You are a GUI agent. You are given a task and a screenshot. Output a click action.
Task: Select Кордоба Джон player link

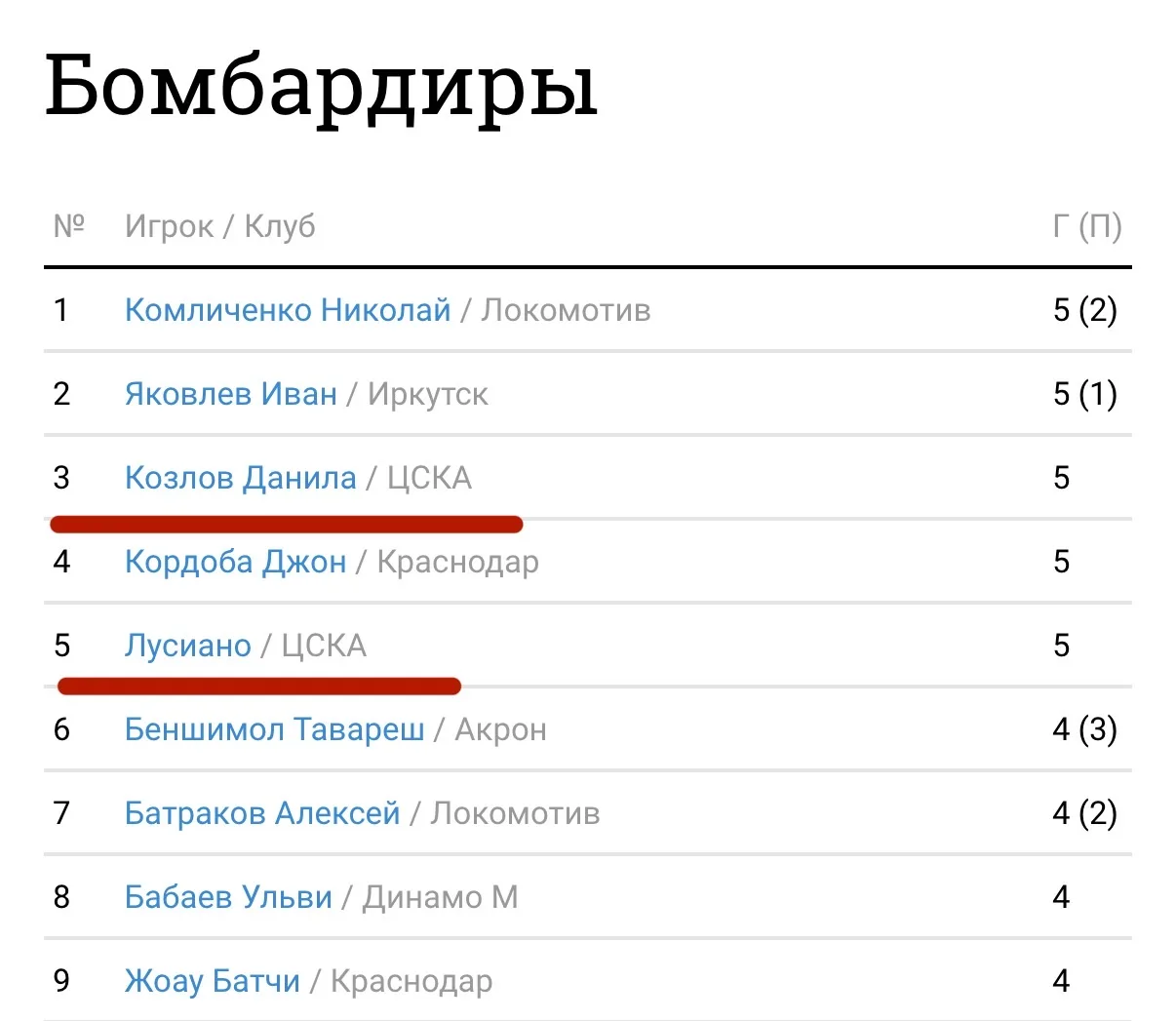pyautogui.click(x=235, y=562)
